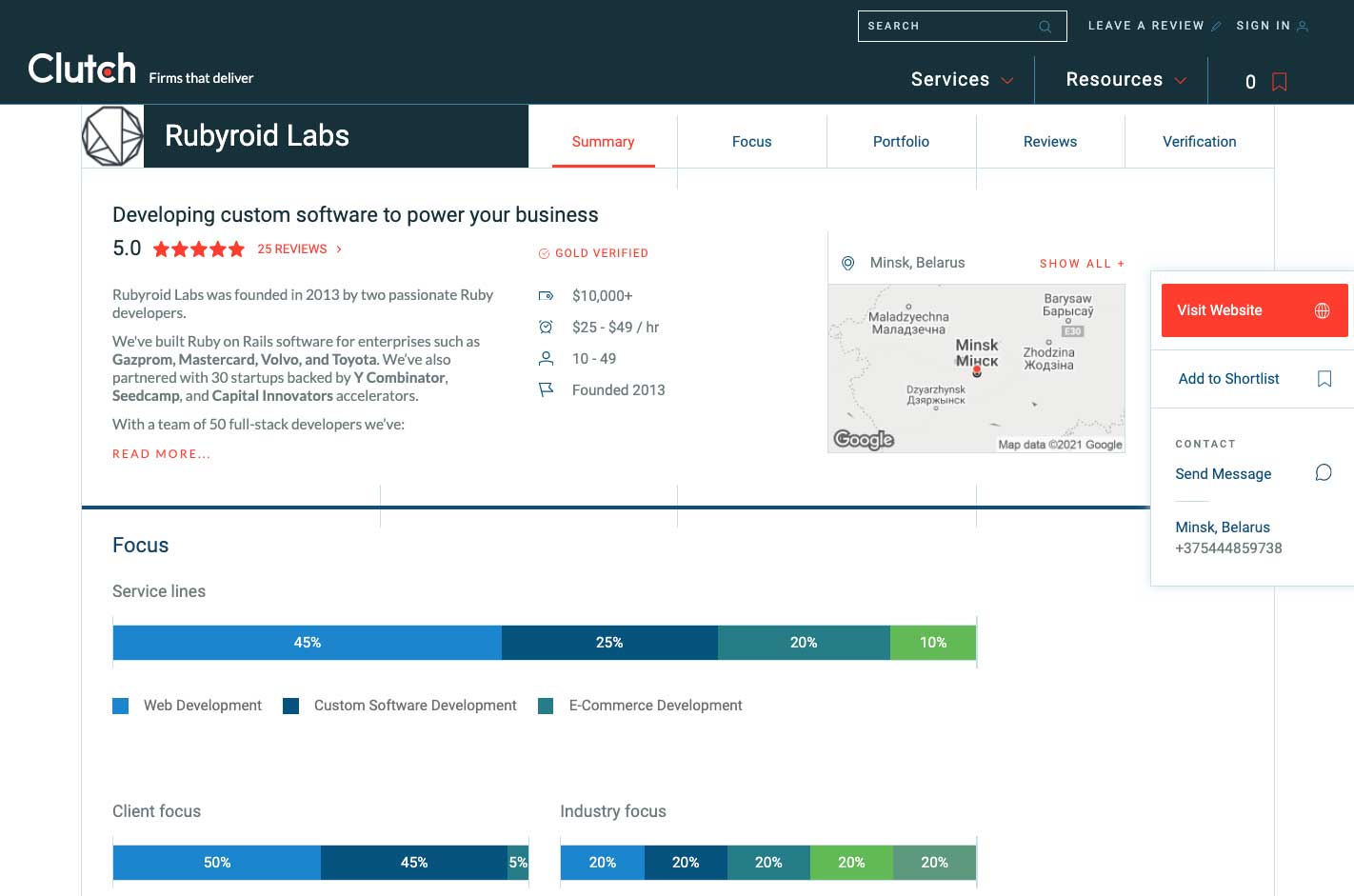Viewport: 1354px width, 896px height.
Task: Open the 25 Reviews link
Action: (x=292, y=249)
